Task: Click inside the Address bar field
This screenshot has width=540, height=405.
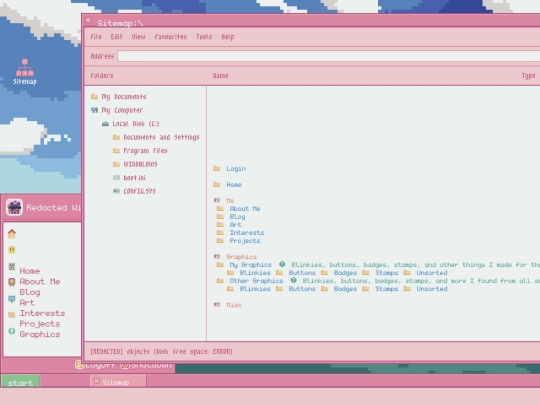Action: [329, 56]
